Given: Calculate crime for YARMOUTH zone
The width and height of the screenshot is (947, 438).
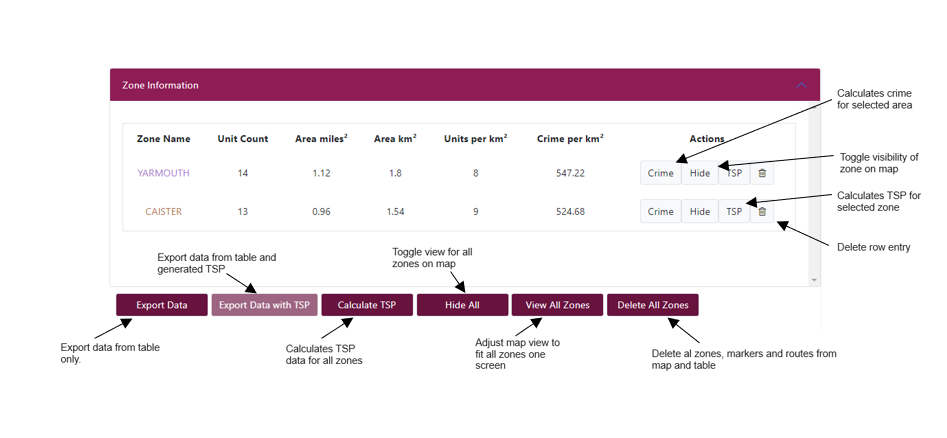Looking at the screenshot, I should pyautogui.click(x=660, y=173).
